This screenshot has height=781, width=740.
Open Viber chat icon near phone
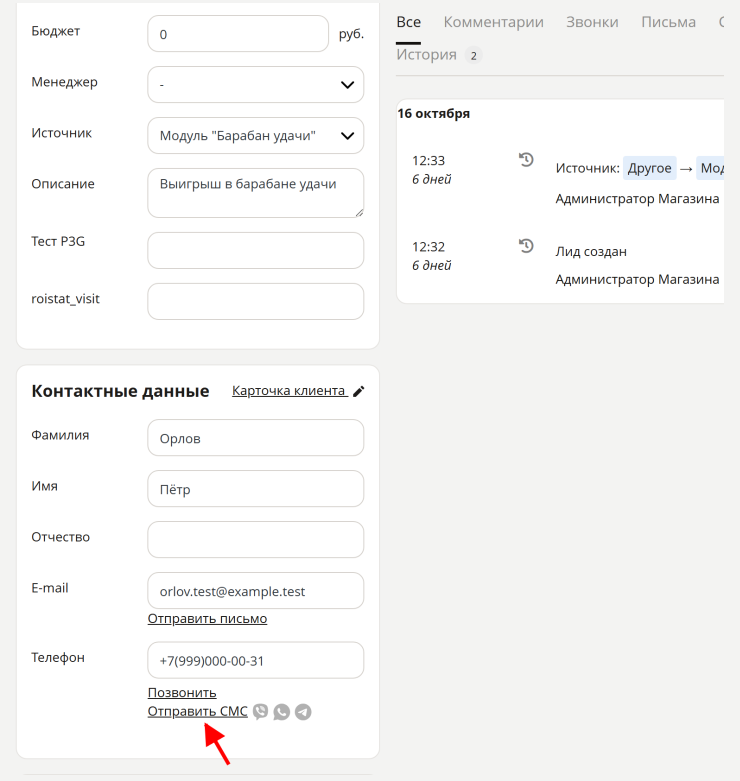[x=260, y=712]
